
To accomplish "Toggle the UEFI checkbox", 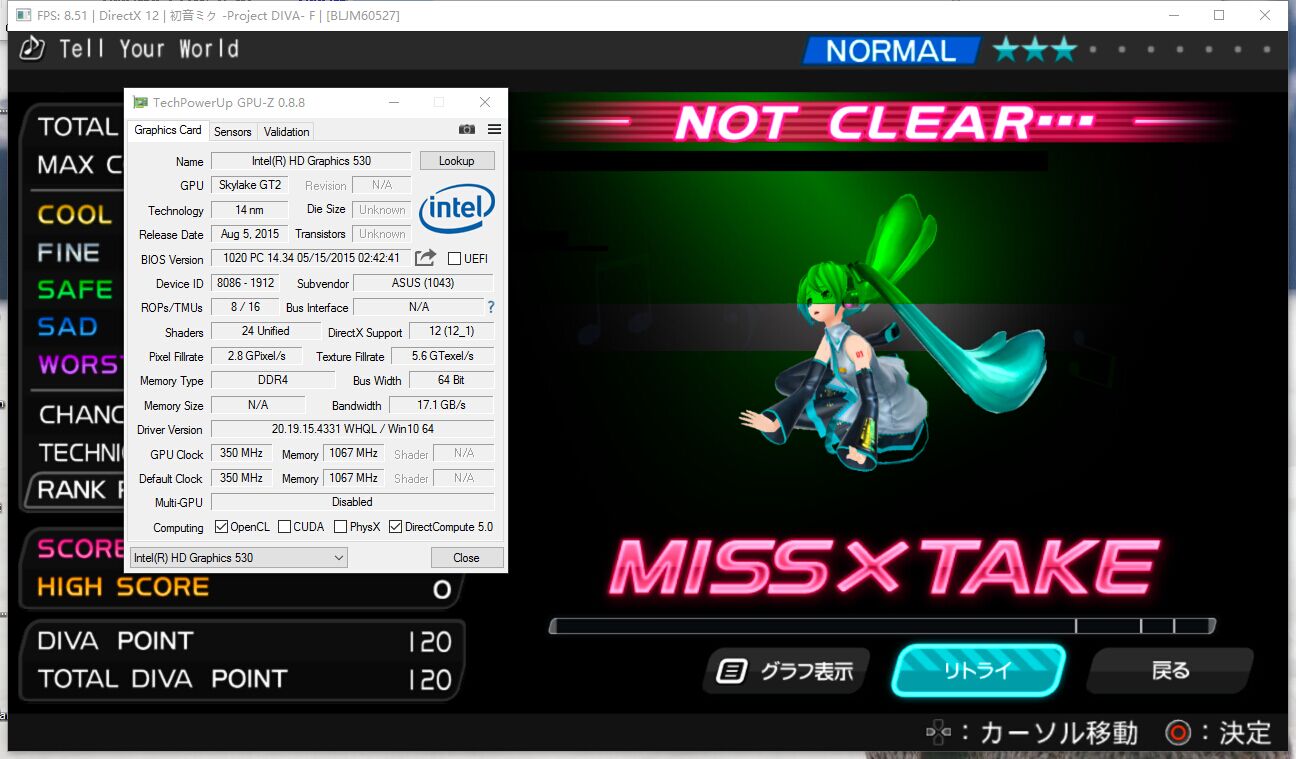I will [455, 258].
